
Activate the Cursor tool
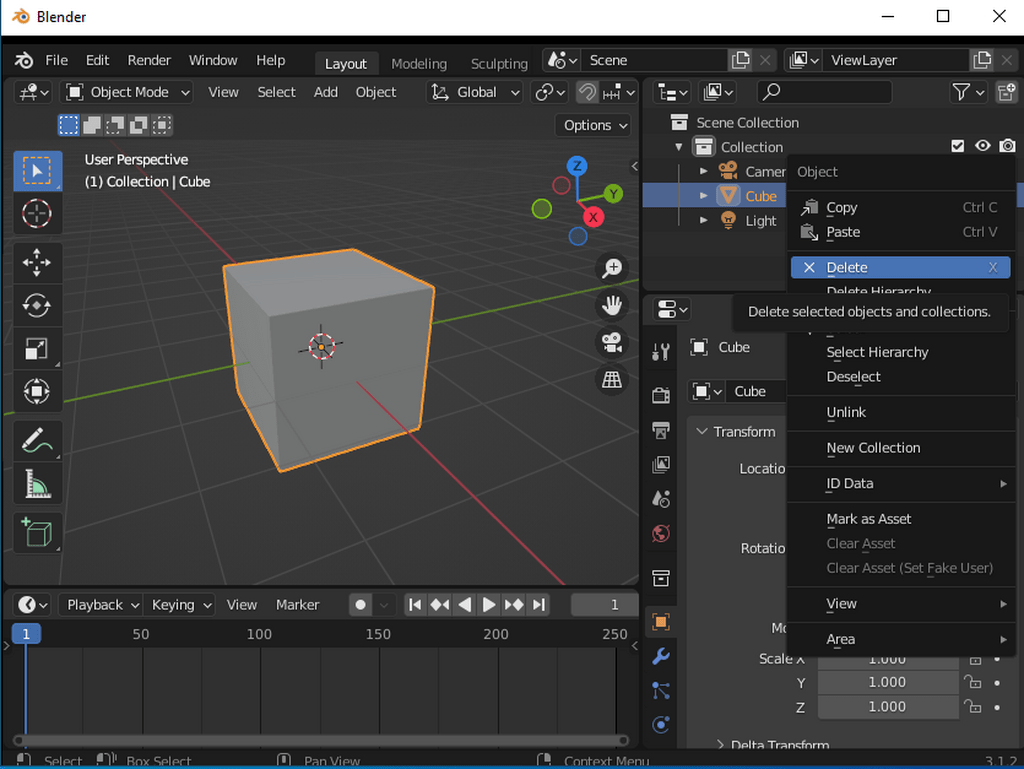(x=37, y=213)
